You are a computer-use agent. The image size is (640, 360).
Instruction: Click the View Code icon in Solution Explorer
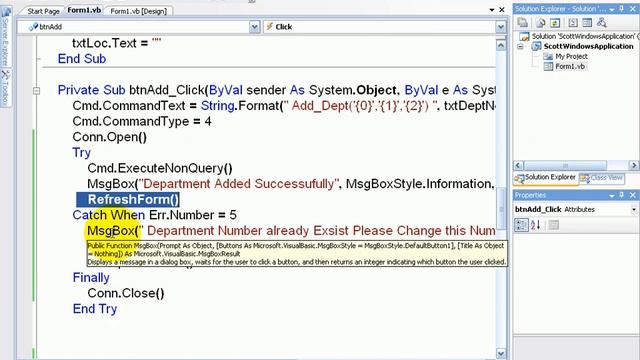pyautogui.click(x=573, y=23)
